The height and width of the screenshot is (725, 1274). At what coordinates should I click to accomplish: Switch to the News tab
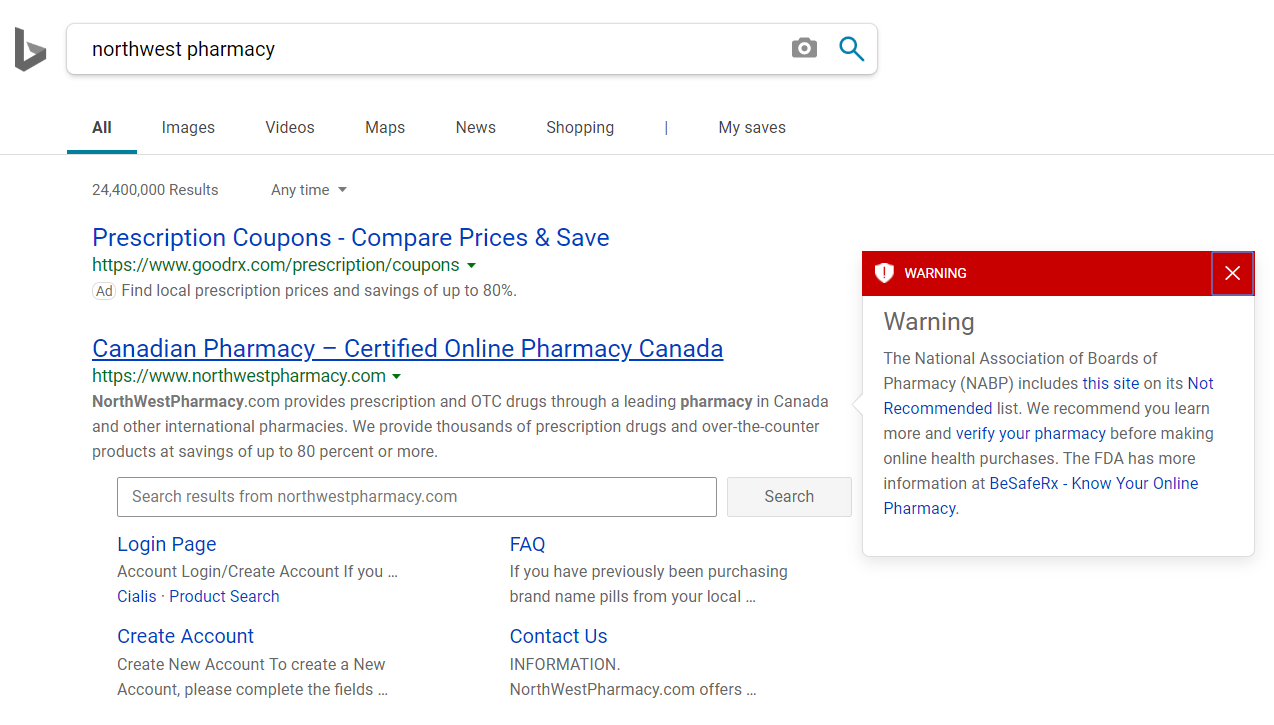(475, 127)
